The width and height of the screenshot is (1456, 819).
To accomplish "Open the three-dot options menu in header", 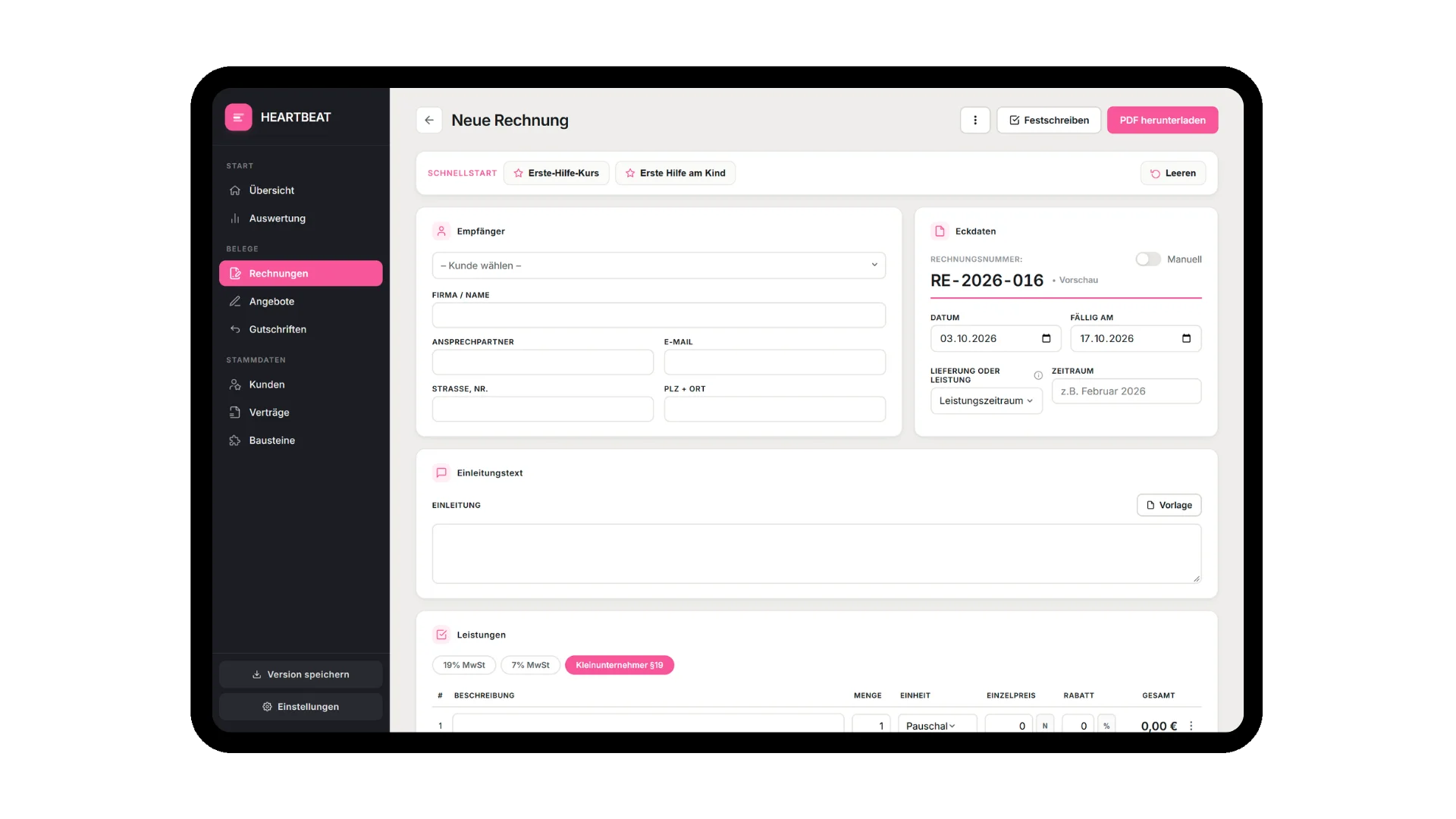I will pyautogui.click(x=975, y=120).
